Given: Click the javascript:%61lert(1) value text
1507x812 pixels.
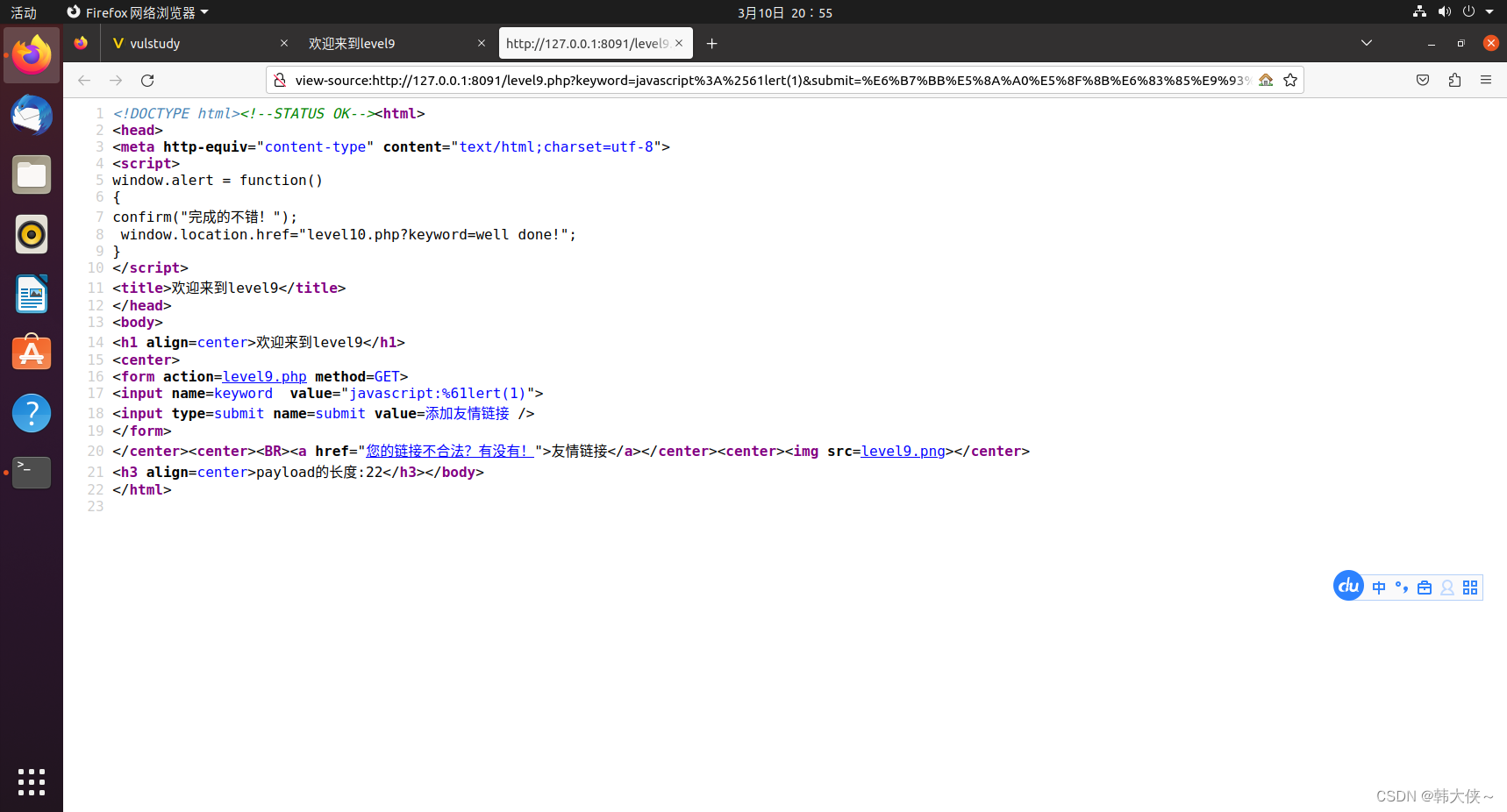Looking at the screenshot, I should [x=438, y=393].
